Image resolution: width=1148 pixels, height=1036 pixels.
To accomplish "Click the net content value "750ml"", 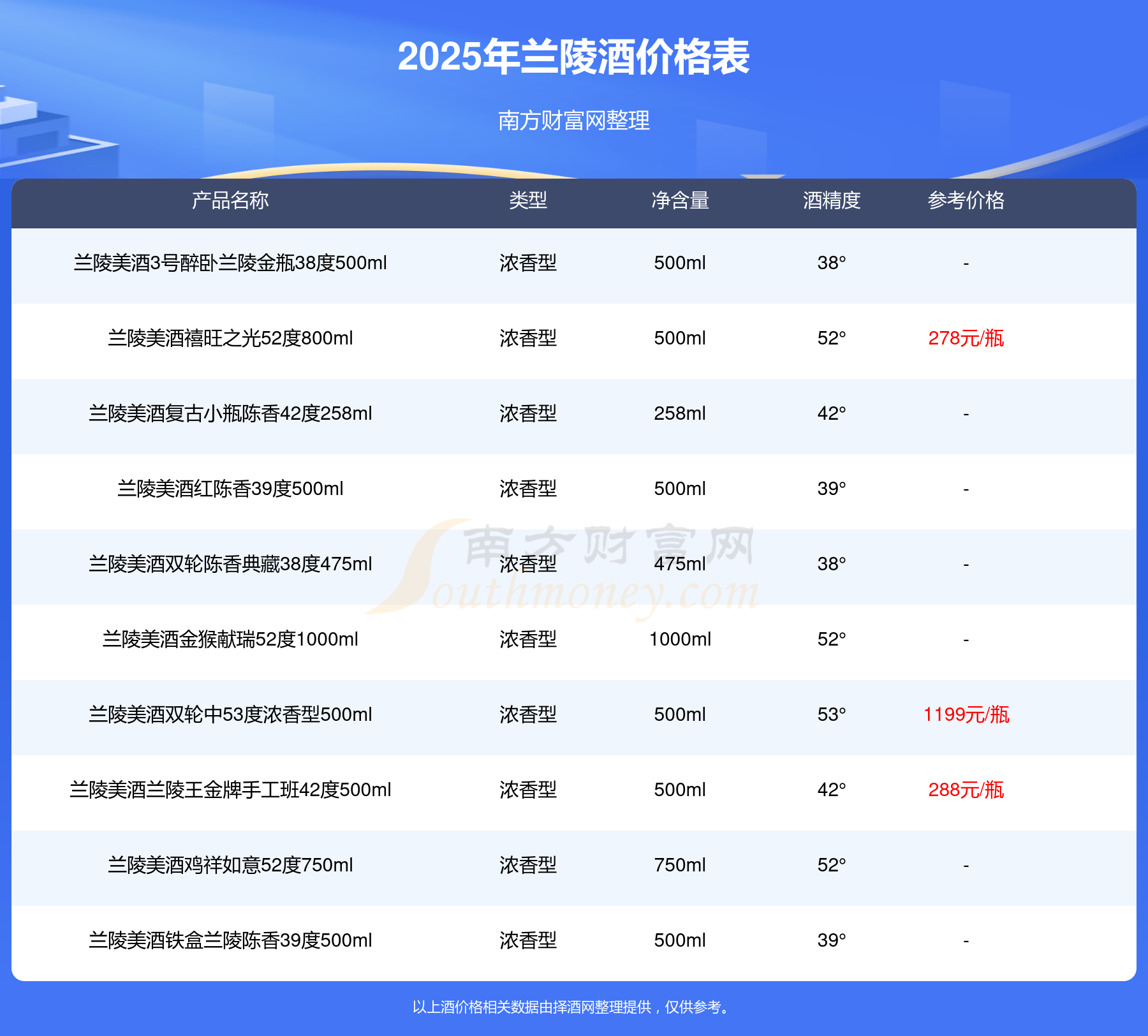I will pos(680,865).
